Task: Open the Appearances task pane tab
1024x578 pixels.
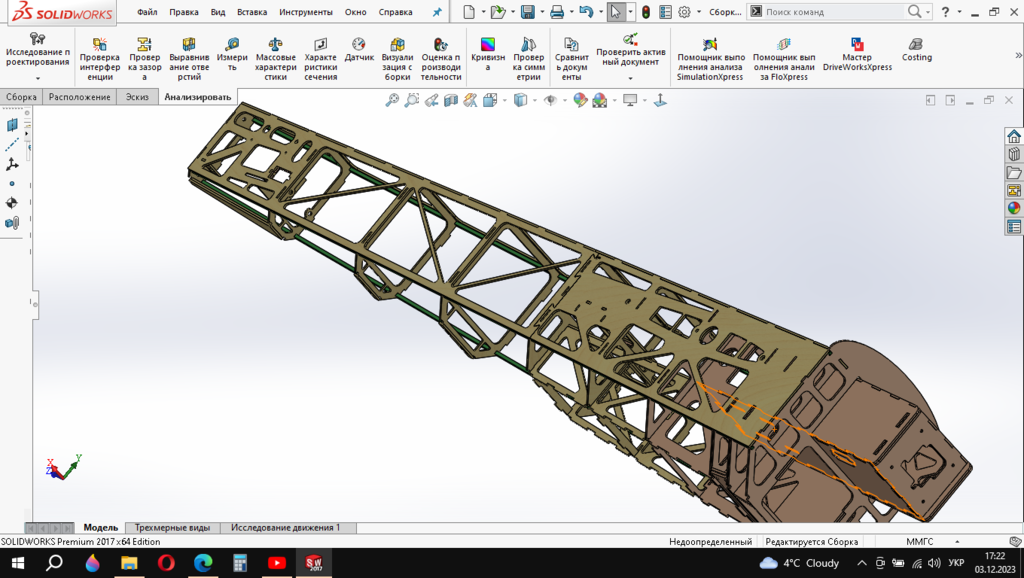Action: pos(1014,208)
